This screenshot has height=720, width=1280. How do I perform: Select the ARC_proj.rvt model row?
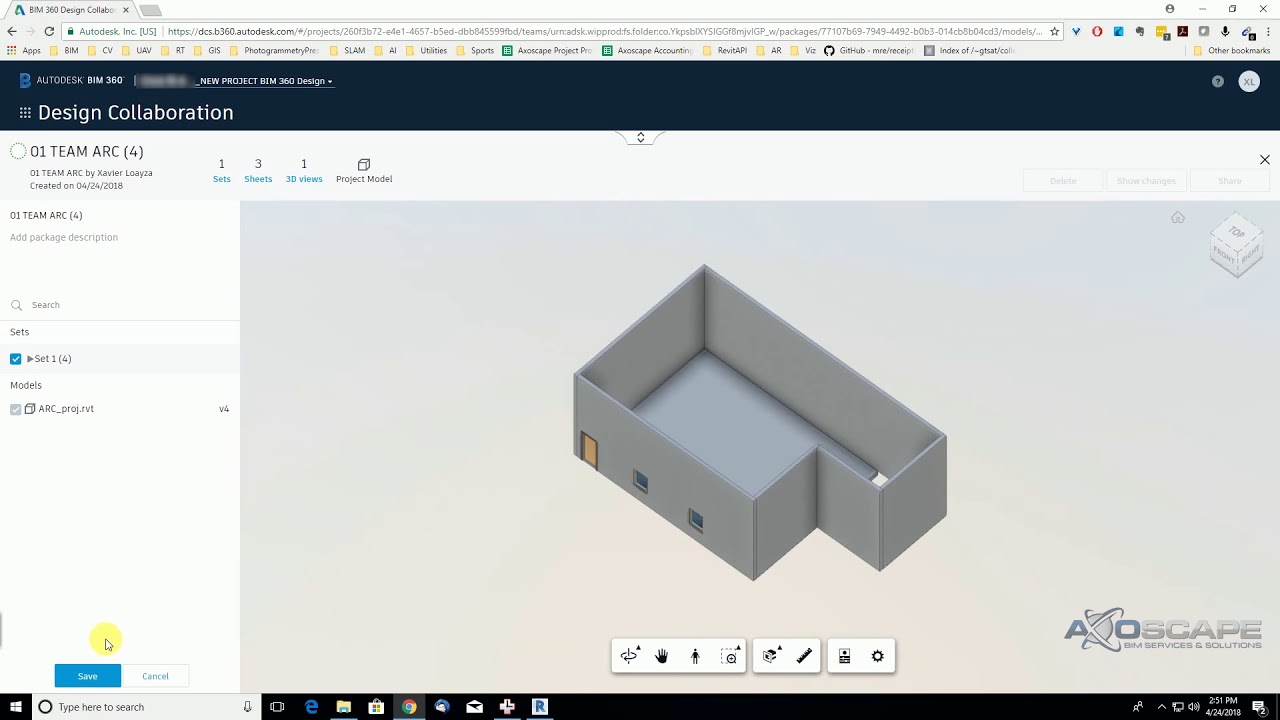pyautogui.click(x=120, y=409)
